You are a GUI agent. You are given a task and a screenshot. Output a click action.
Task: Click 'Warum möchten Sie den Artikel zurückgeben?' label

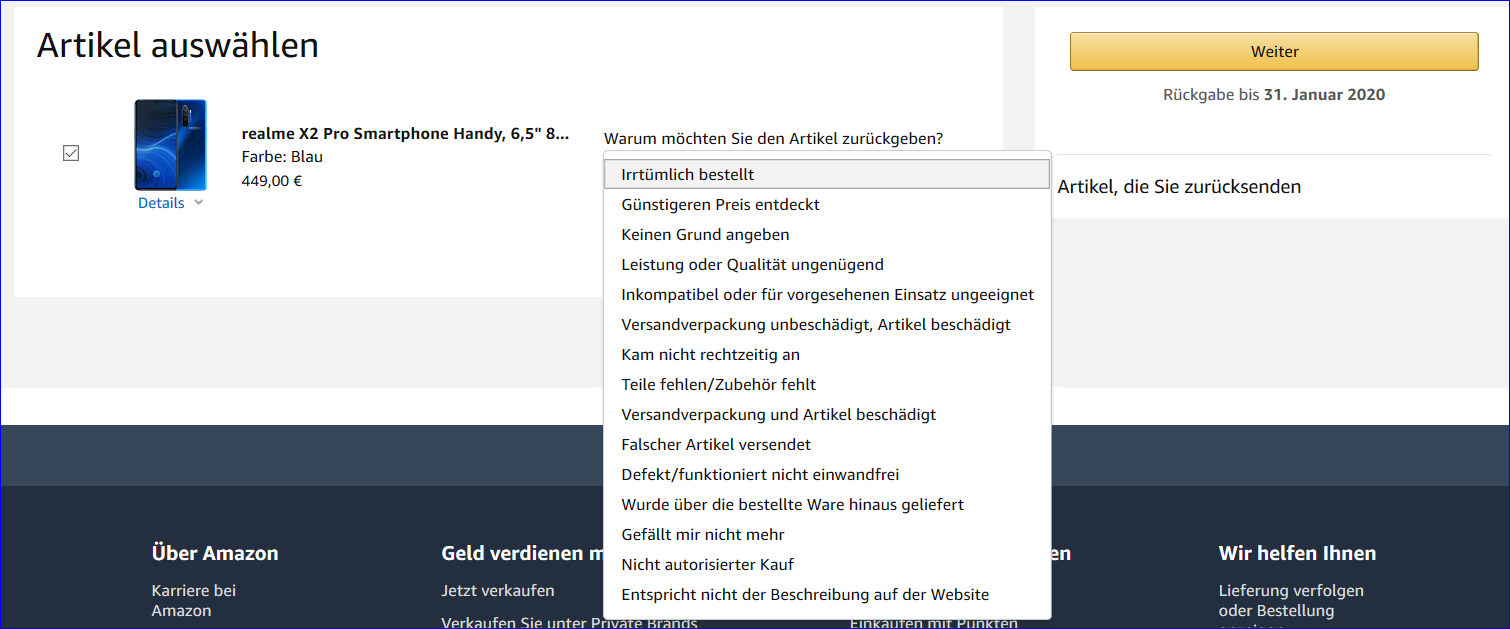[773, 138]
